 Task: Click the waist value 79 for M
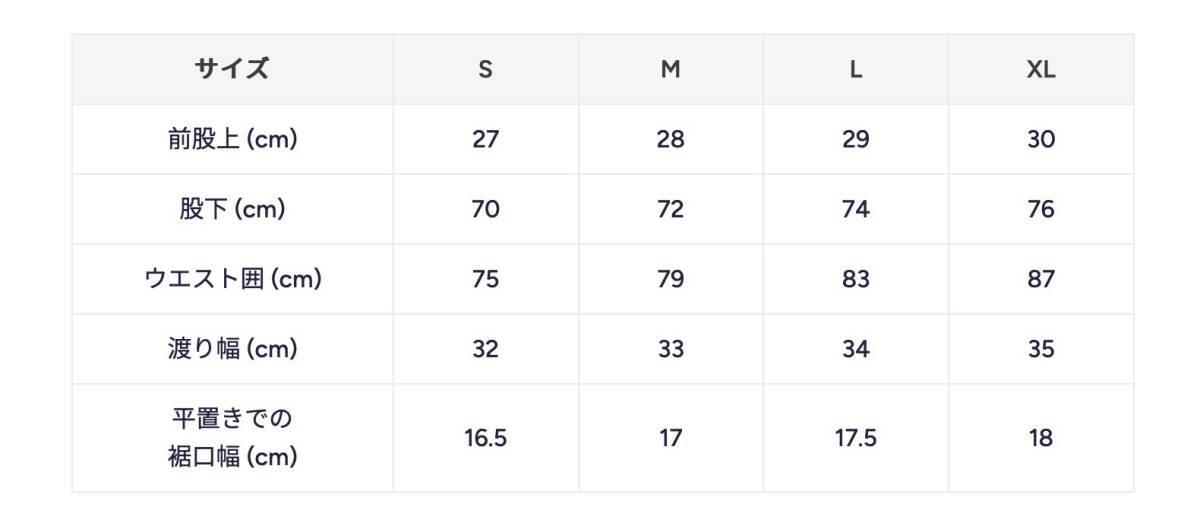point(671,279)
